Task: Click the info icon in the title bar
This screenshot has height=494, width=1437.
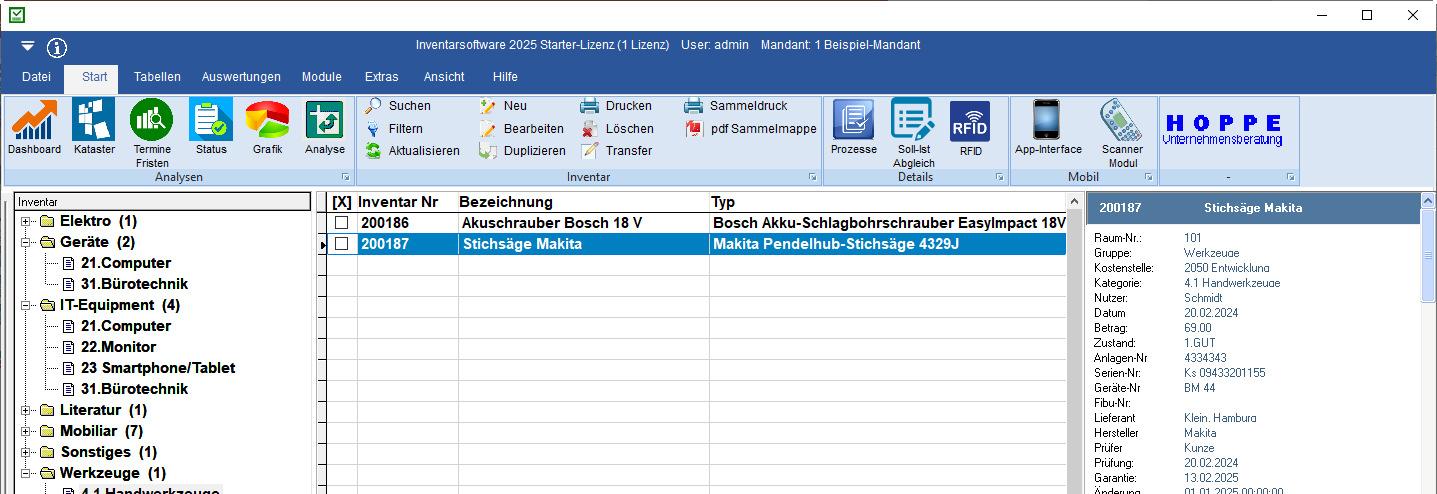Action: [57, 47]
